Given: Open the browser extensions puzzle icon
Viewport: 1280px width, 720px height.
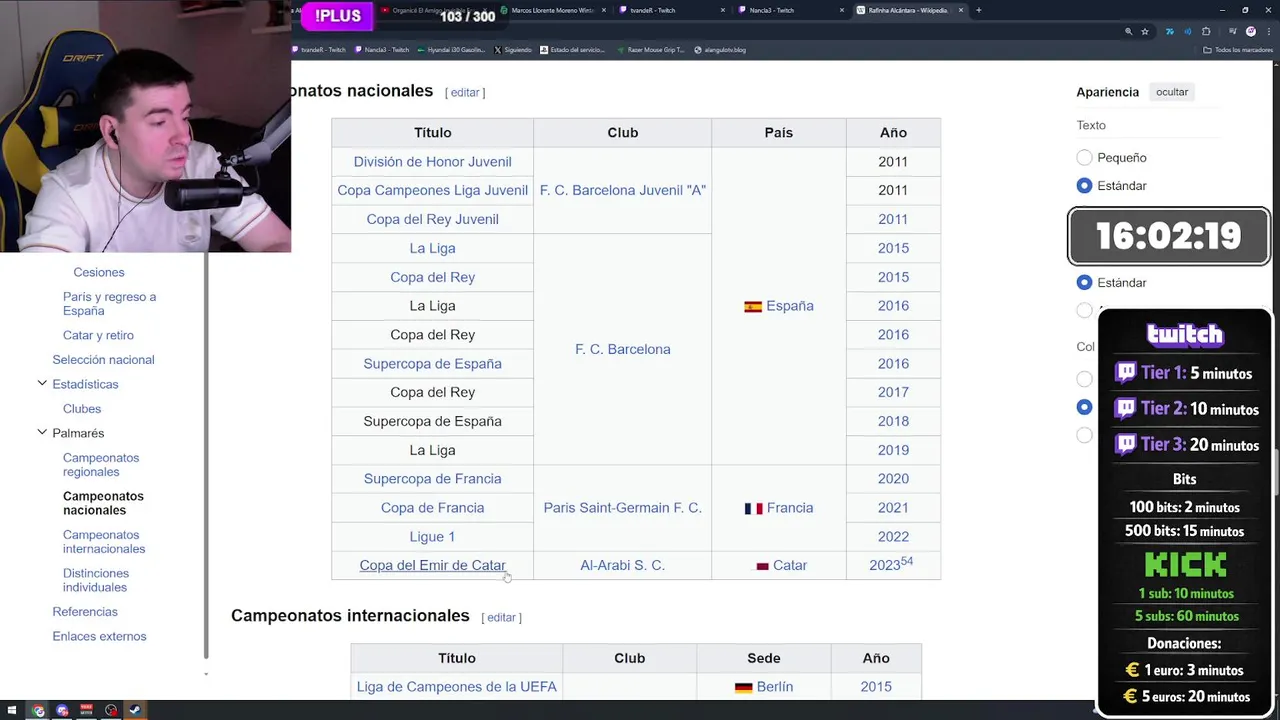Looking at the screenshot, I should pyautogui.click(x=1206, y=31).
